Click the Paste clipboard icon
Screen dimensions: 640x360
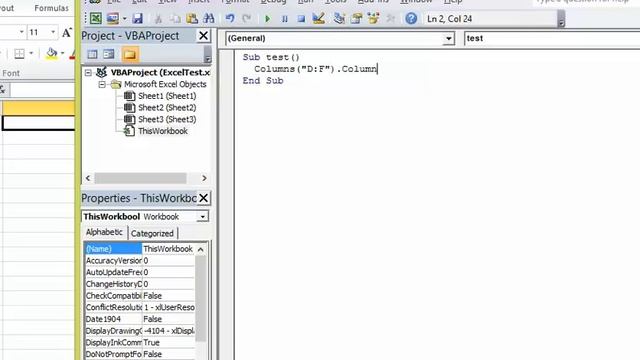click(192, 18)
